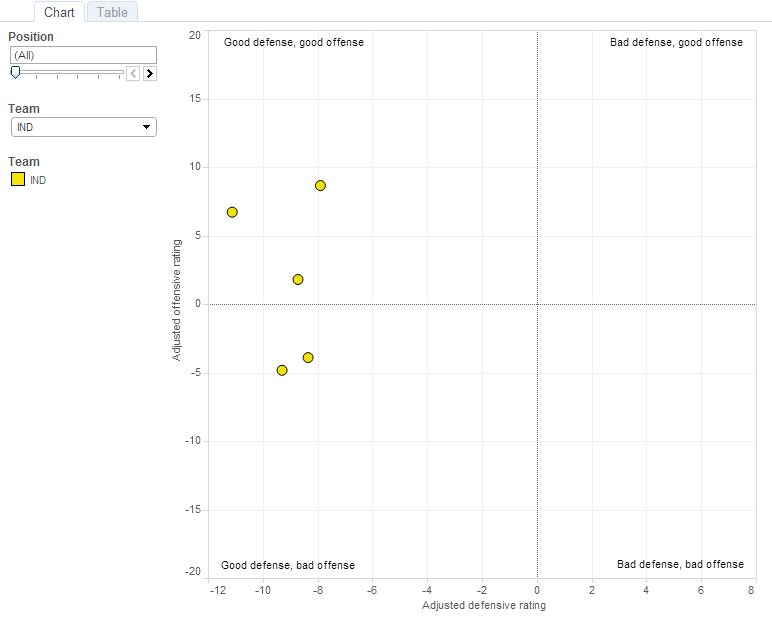This screenshot has height=619, width=772.
Task: Click the Position slider handle
Action: [15, 72]
